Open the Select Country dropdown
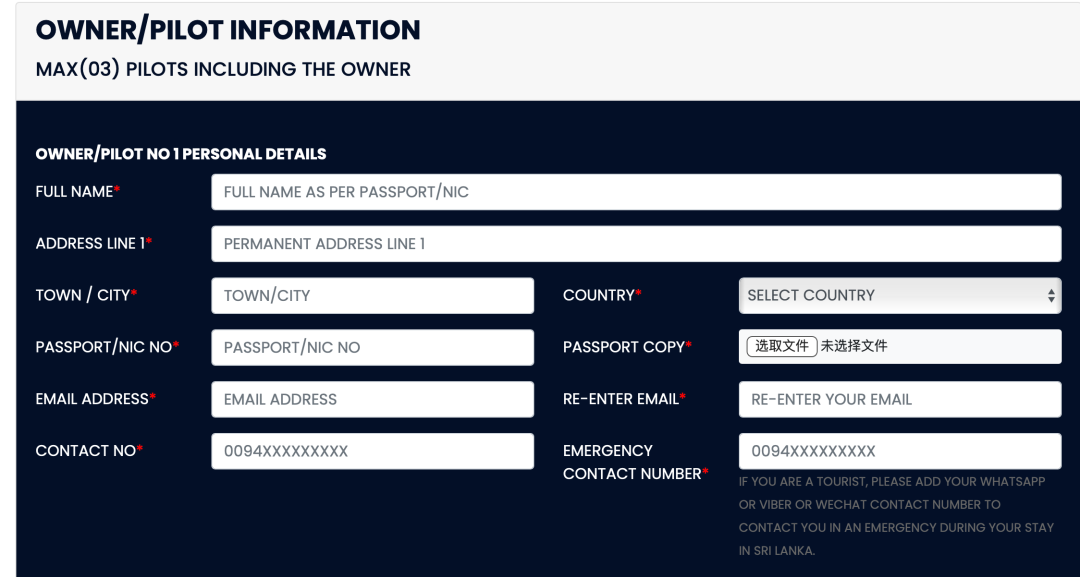This screenshot has width=1080, height=577. [900, 295]
